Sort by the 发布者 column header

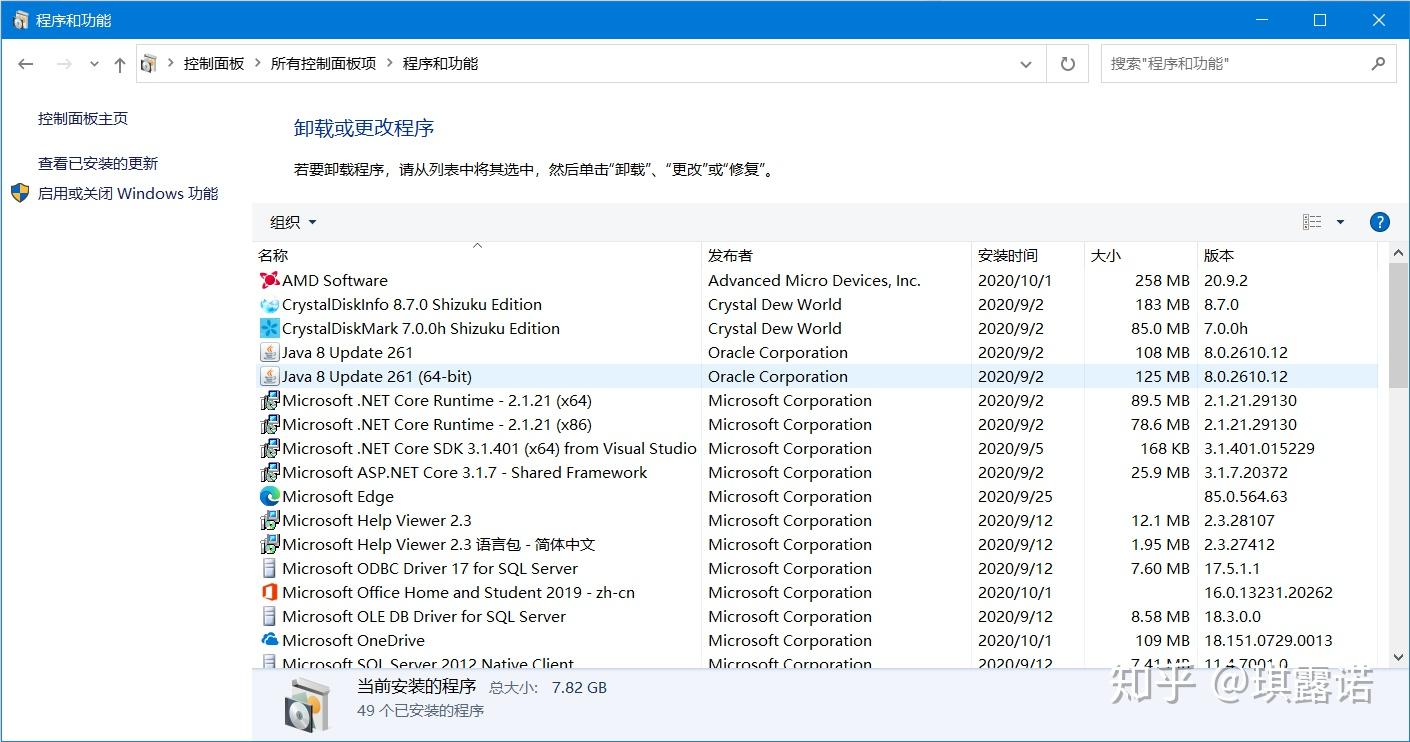[836, 256]
